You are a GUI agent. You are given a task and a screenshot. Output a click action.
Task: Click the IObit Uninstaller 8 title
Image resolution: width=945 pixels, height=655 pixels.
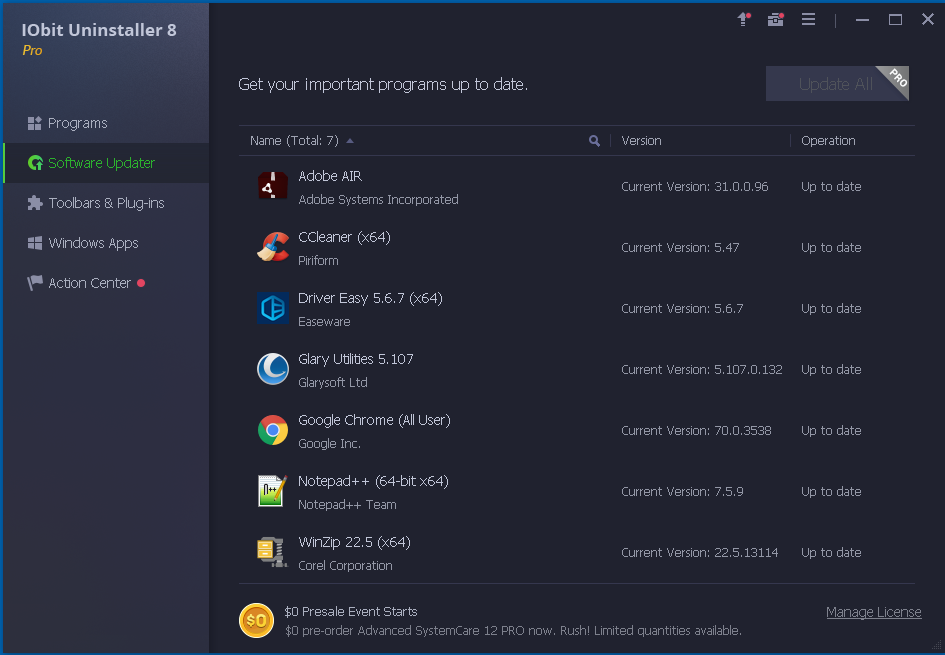pyautogui.click(x=99, y=30)
